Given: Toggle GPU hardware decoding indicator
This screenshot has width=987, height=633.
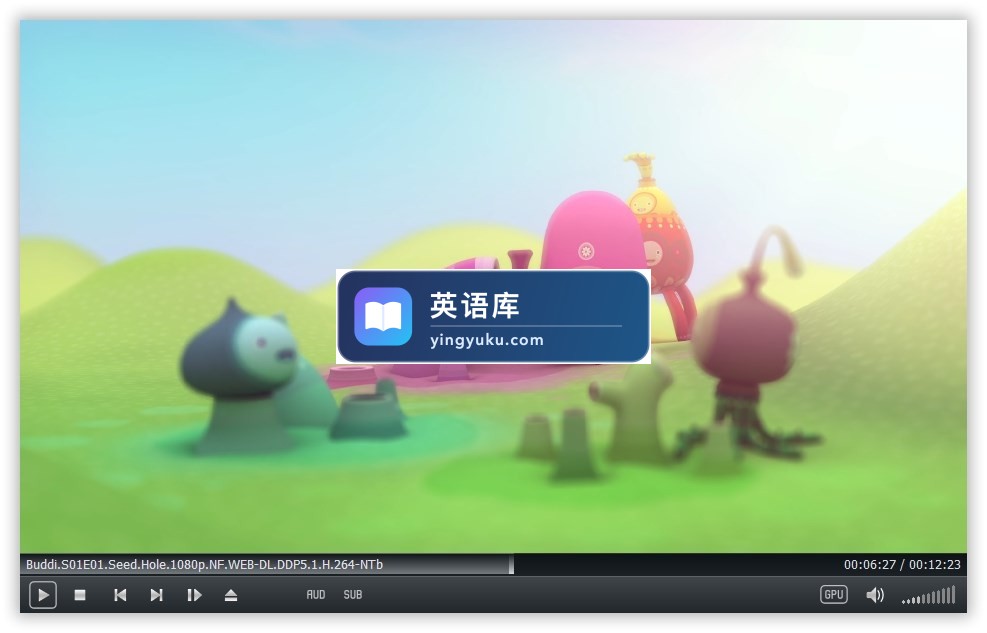Looking at the screenshot, I should [x=833, y=595].
